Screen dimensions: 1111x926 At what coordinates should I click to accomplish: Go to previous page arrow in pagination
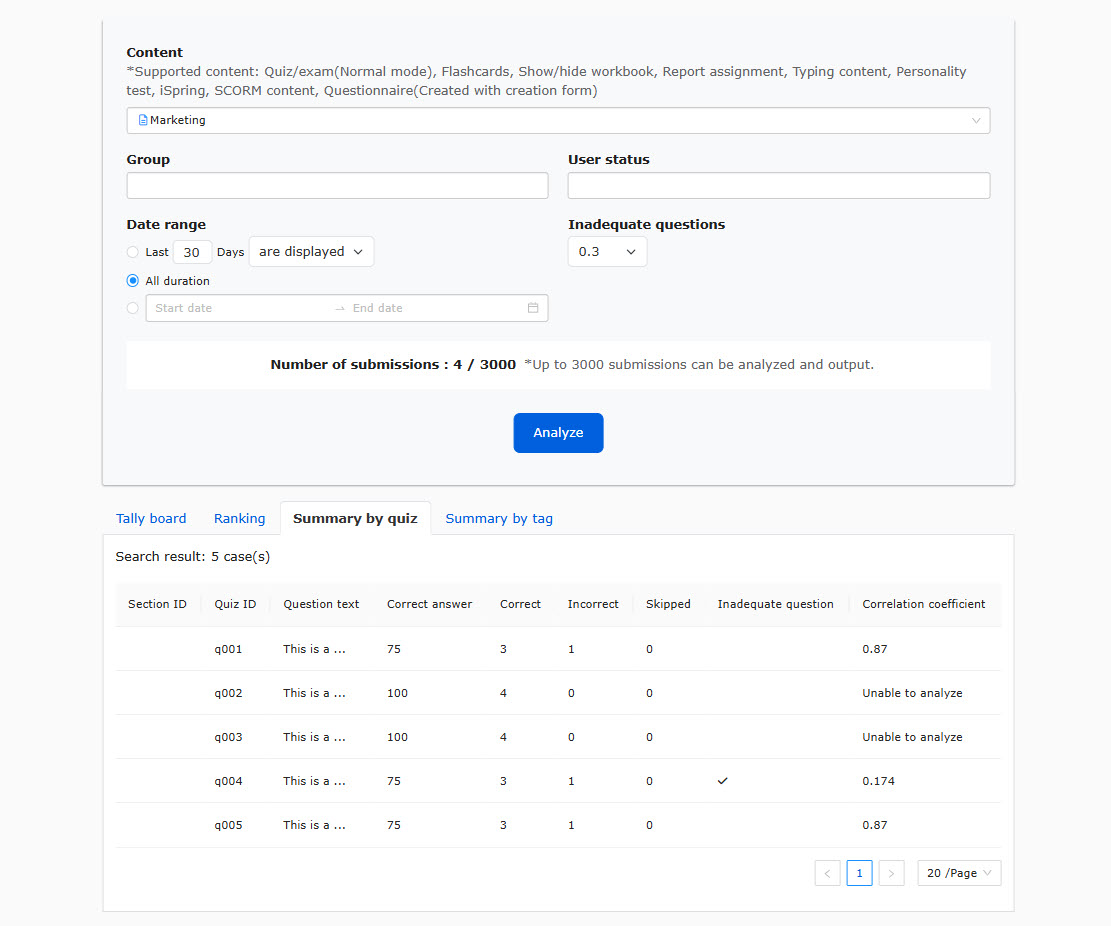click(x=827, y=873)
